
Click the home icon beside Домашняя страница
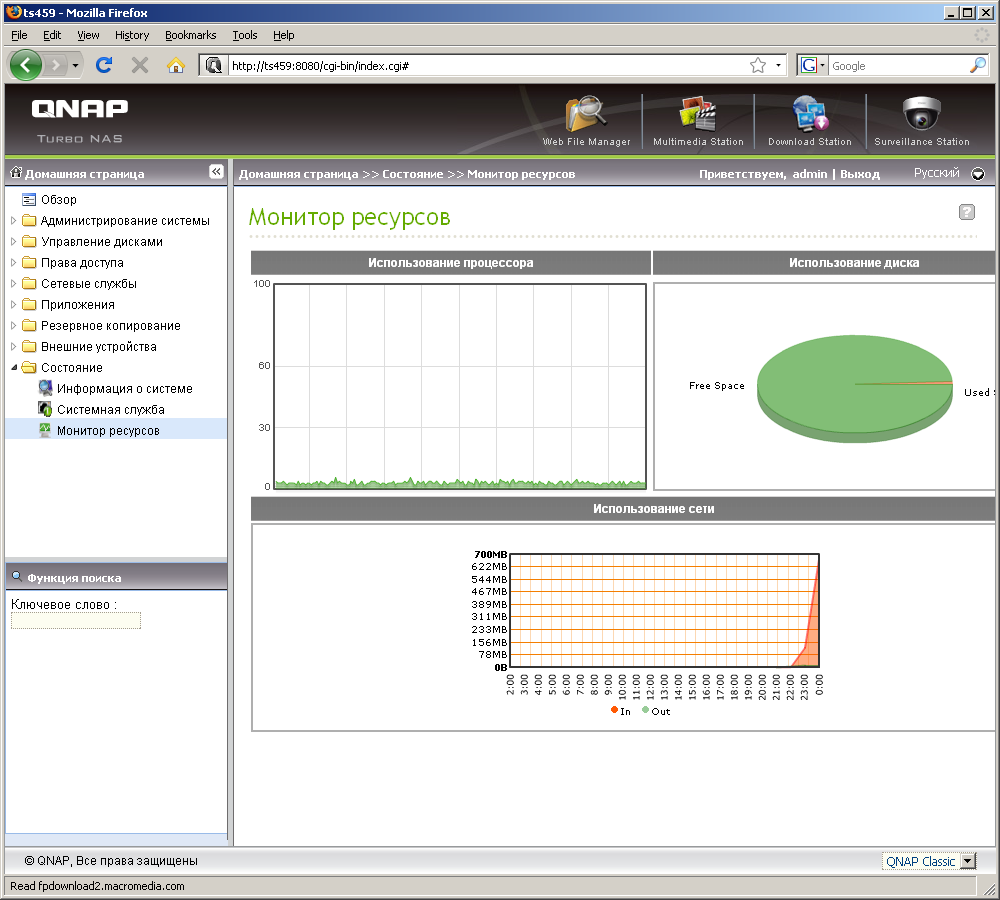[16, 172]
